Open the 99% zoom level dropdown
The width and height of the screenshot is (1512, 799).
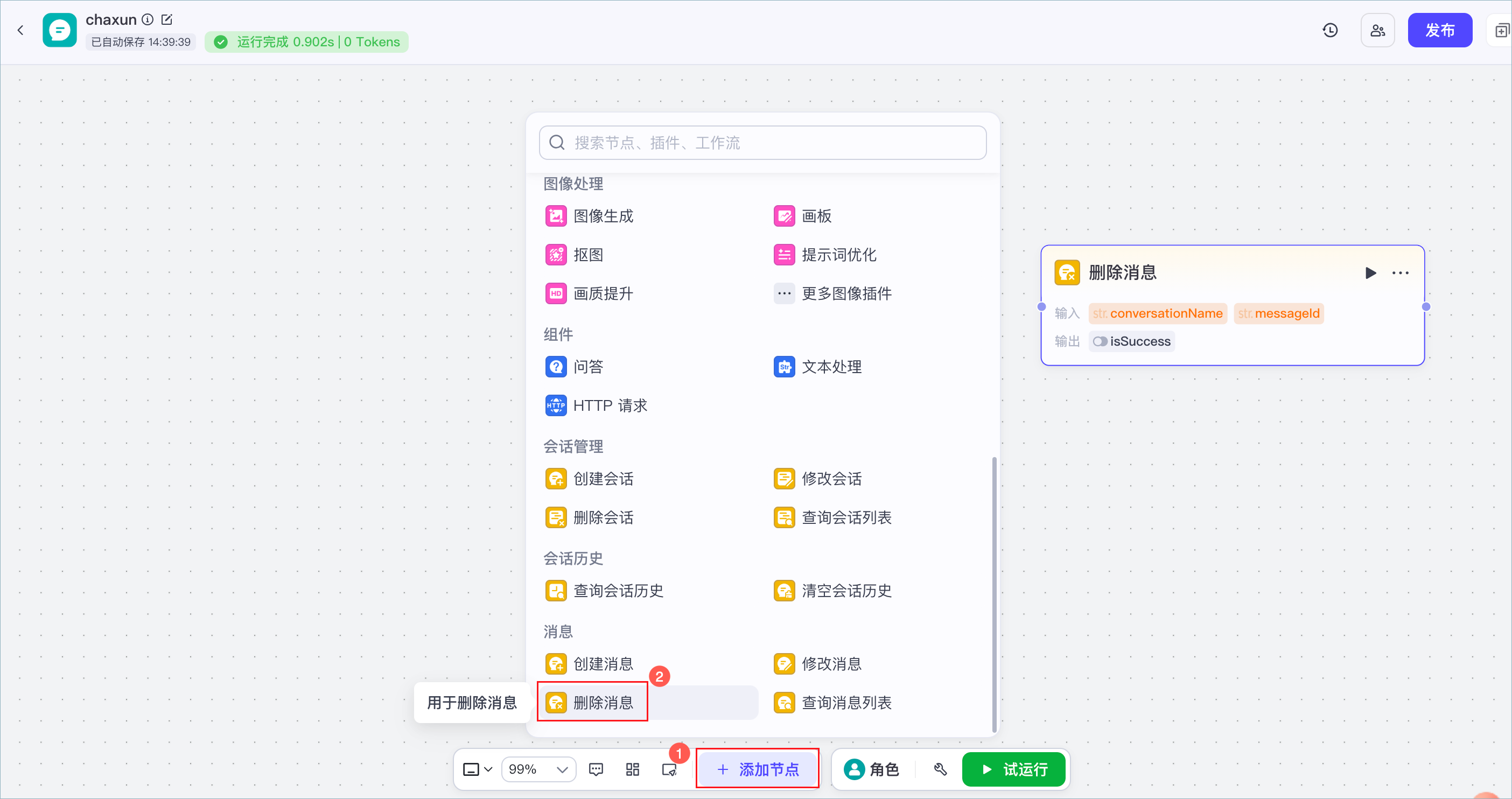click(538, 769)
